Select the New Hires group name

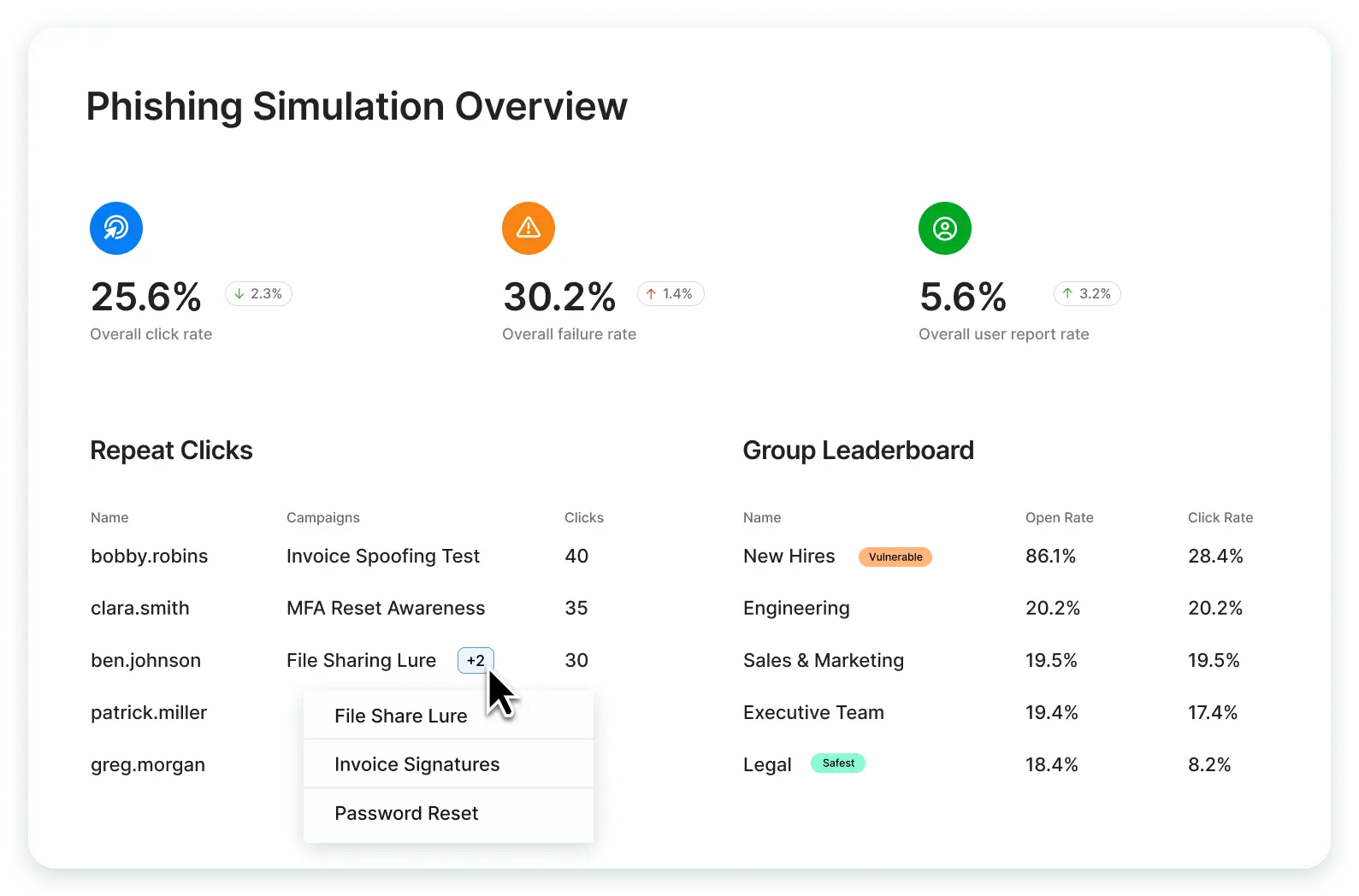[x=789, y=556]
